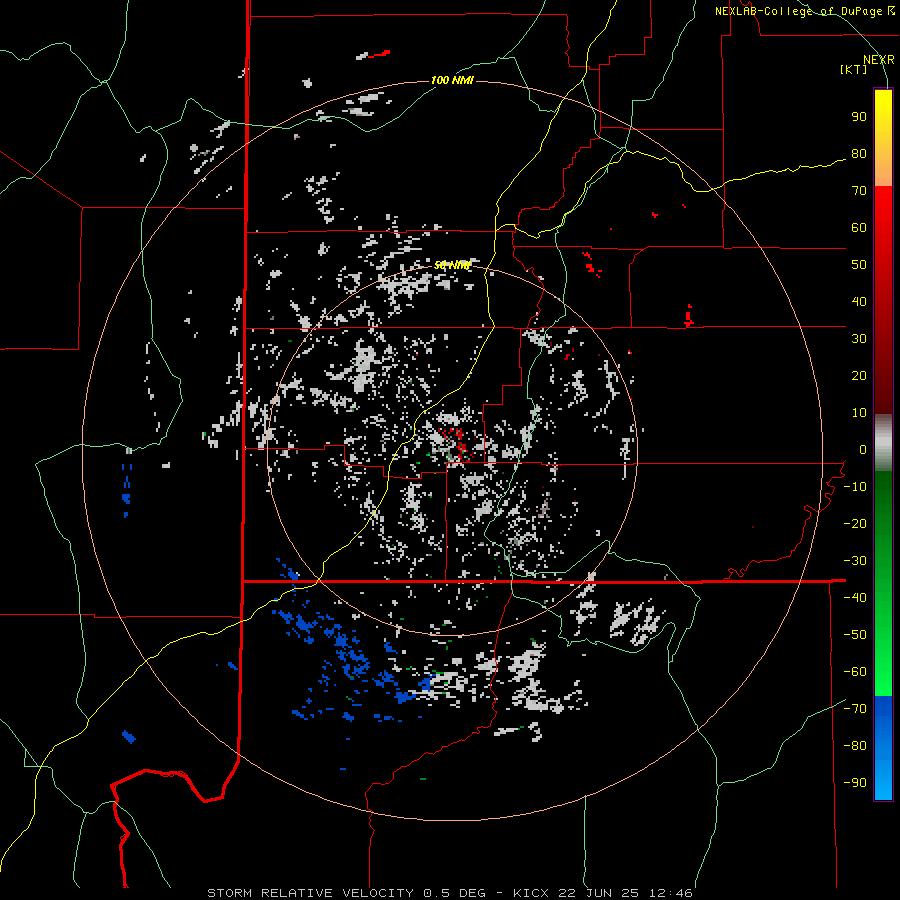The image size is (900, 900).
Task: Click the bright red segment of the color bar
Action: click(x=883, y=224)
